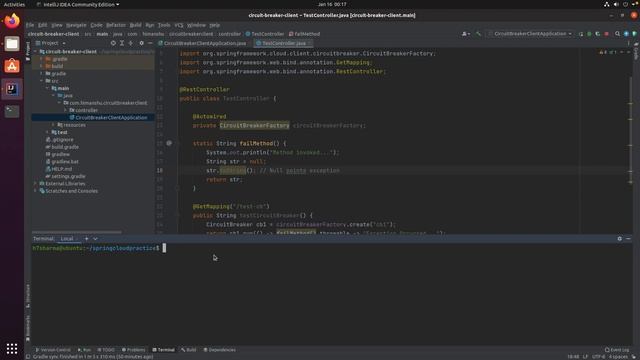This screenshot has height=360, width=640.
Task: Open the File menu
Action: coord(30,25)
